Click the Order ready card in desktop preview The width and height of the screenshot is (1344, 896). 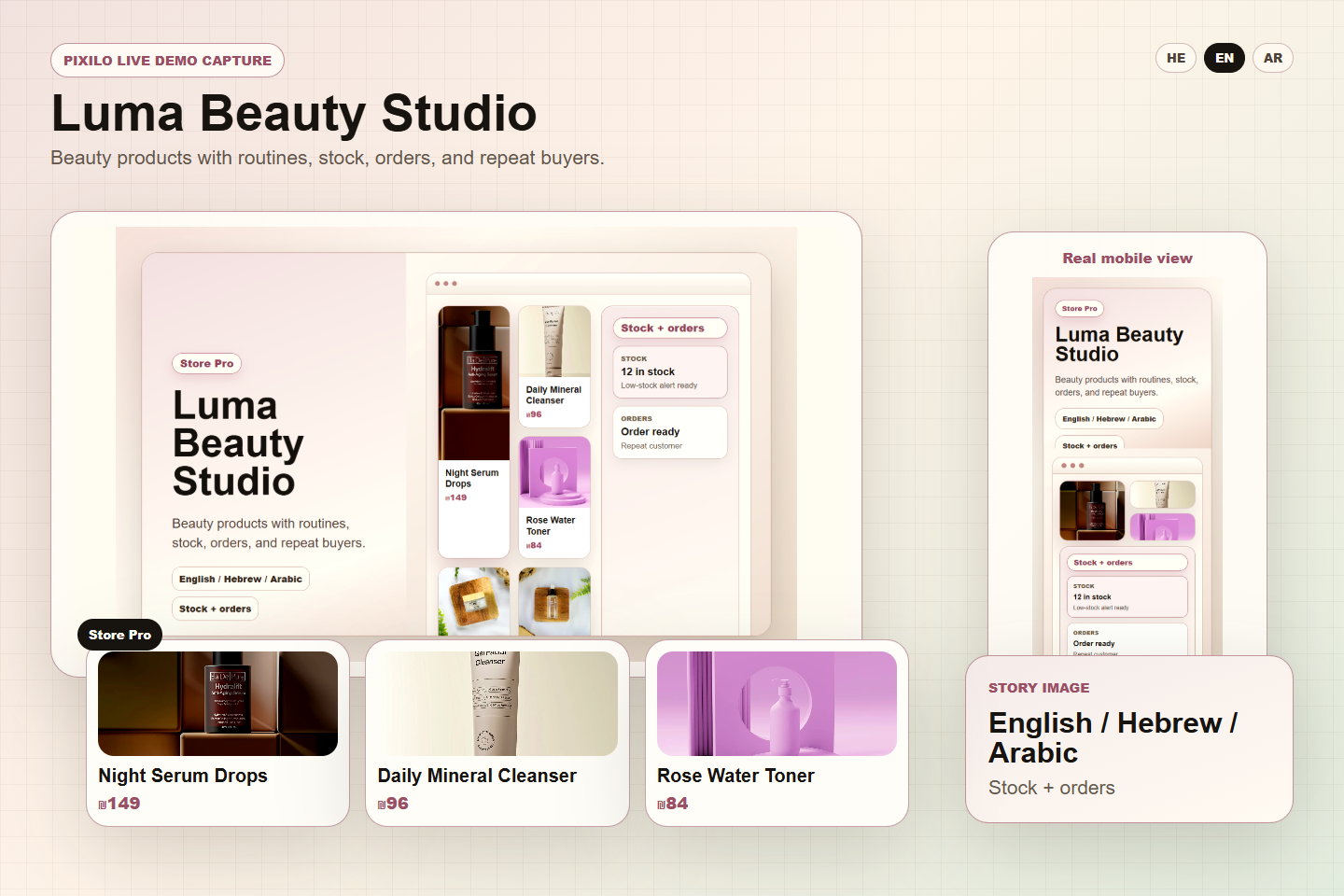(669, 432)
